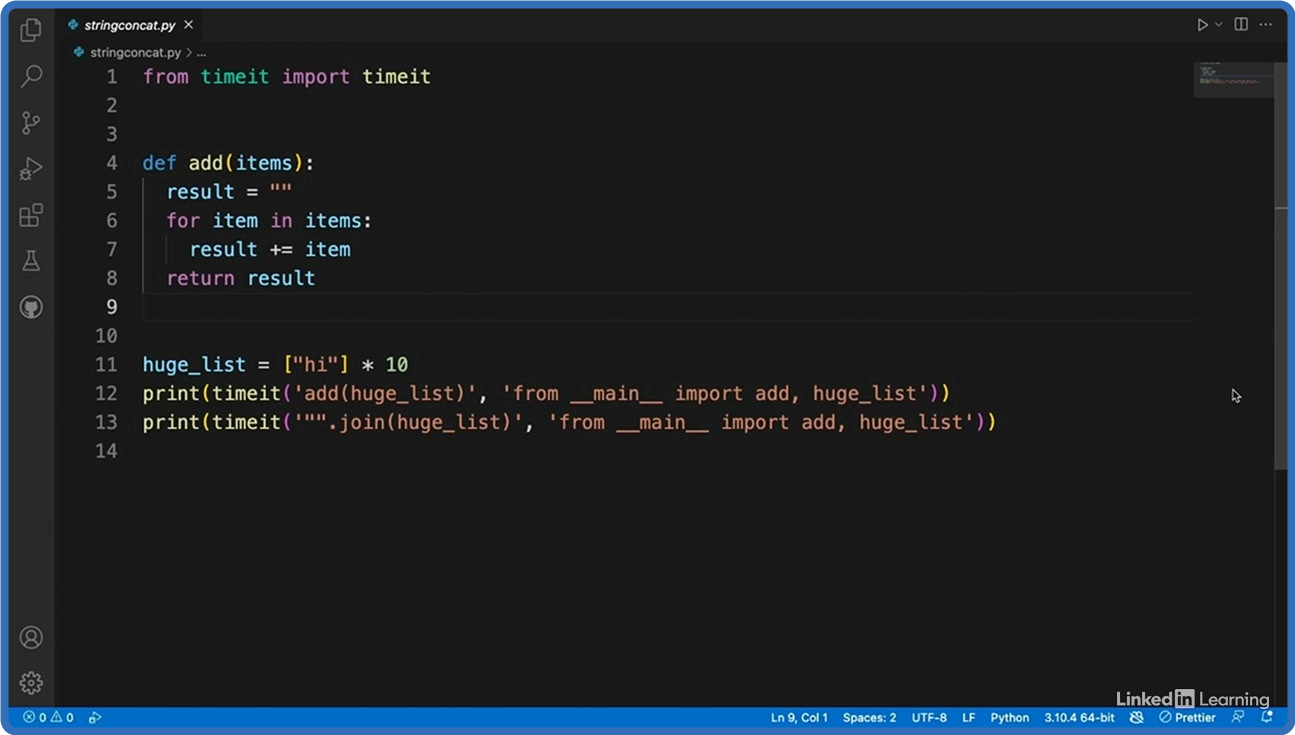
Task: Run the Python file with play button
Action: tap(1202, 25)
